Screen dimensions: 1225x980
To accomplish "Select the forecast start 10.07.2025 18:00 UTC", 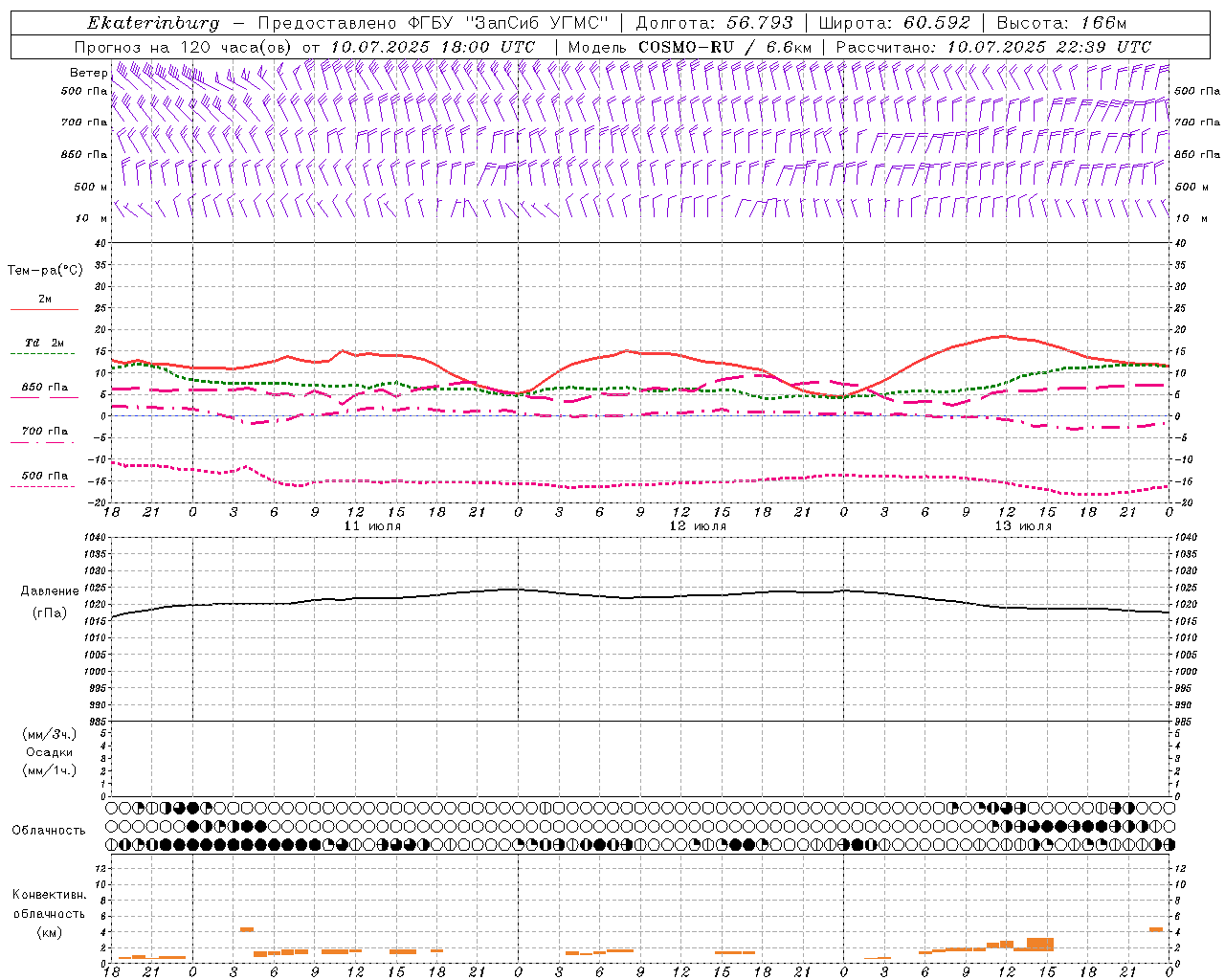I will click(x=433, y=47).
